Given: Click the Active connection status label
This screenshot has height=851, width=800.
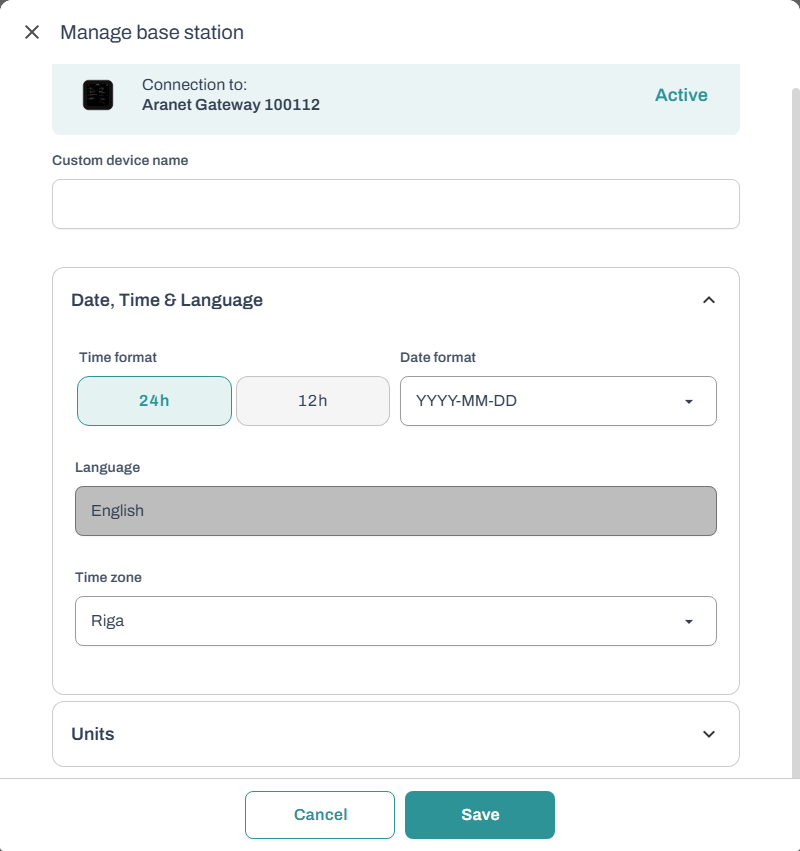Looking at the screenshot, I should tap(681, 95).
